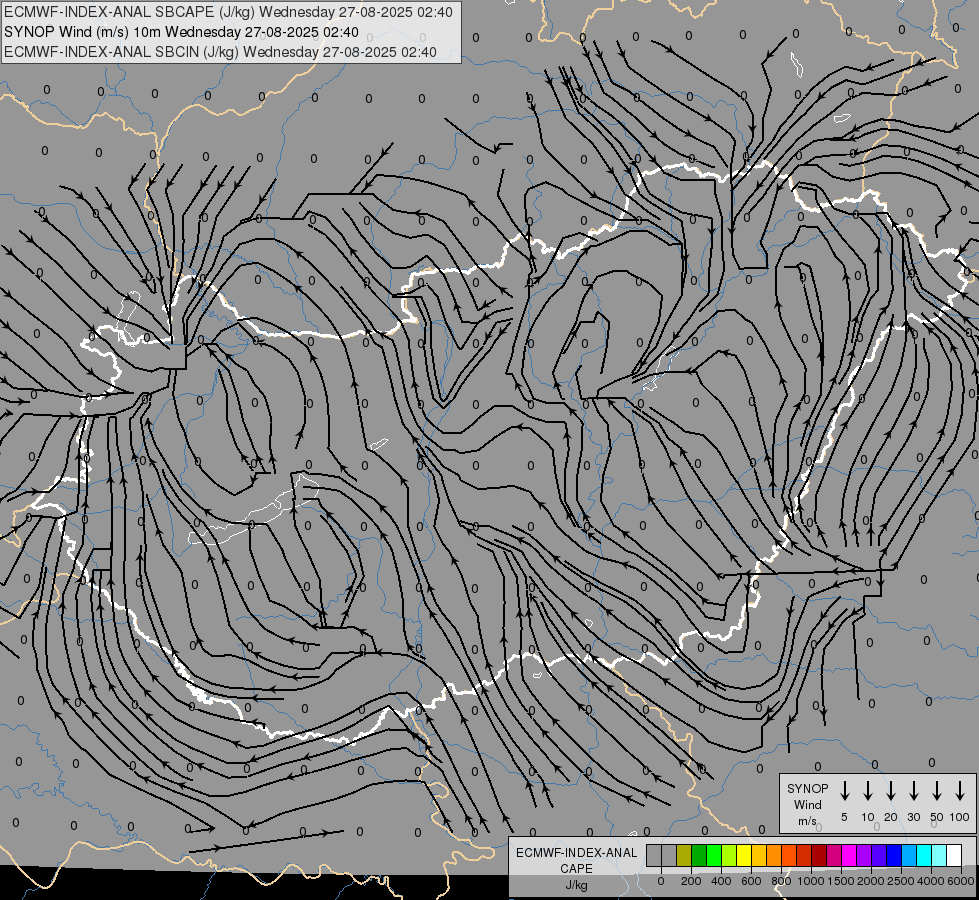Viewport: 979px width, 900px height.
Task: Click the 2500 value on CAPE scale
Action: click(901, 881)
